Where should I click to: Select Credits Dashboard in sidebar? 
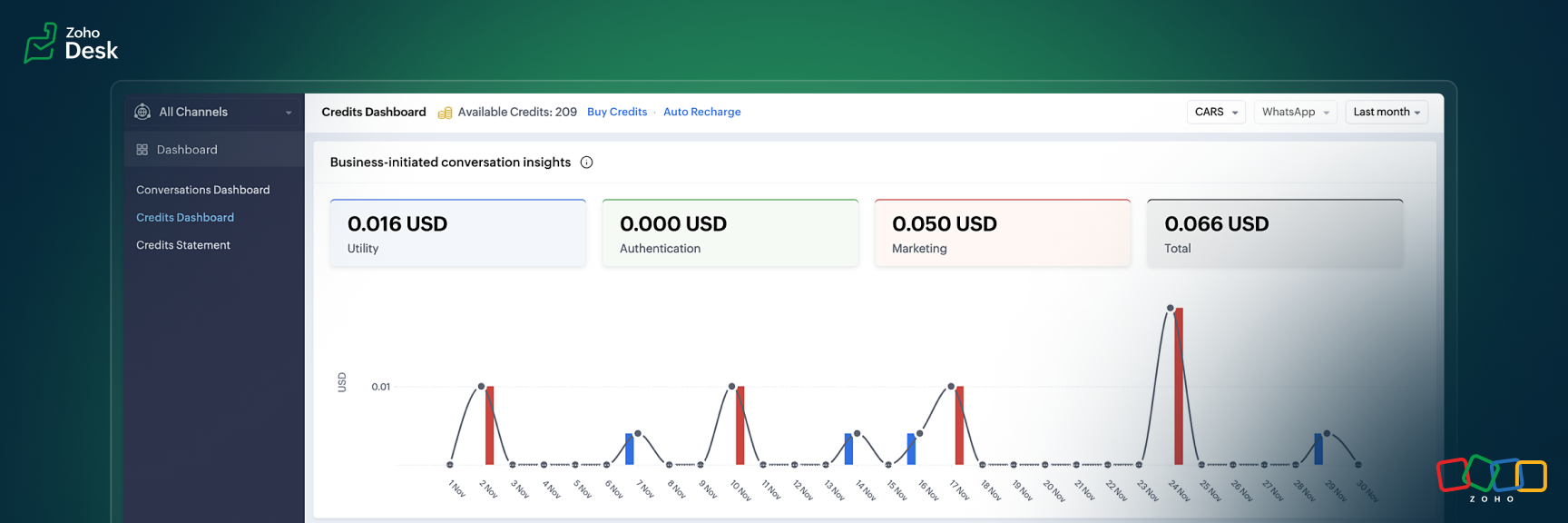pos(185,217)
